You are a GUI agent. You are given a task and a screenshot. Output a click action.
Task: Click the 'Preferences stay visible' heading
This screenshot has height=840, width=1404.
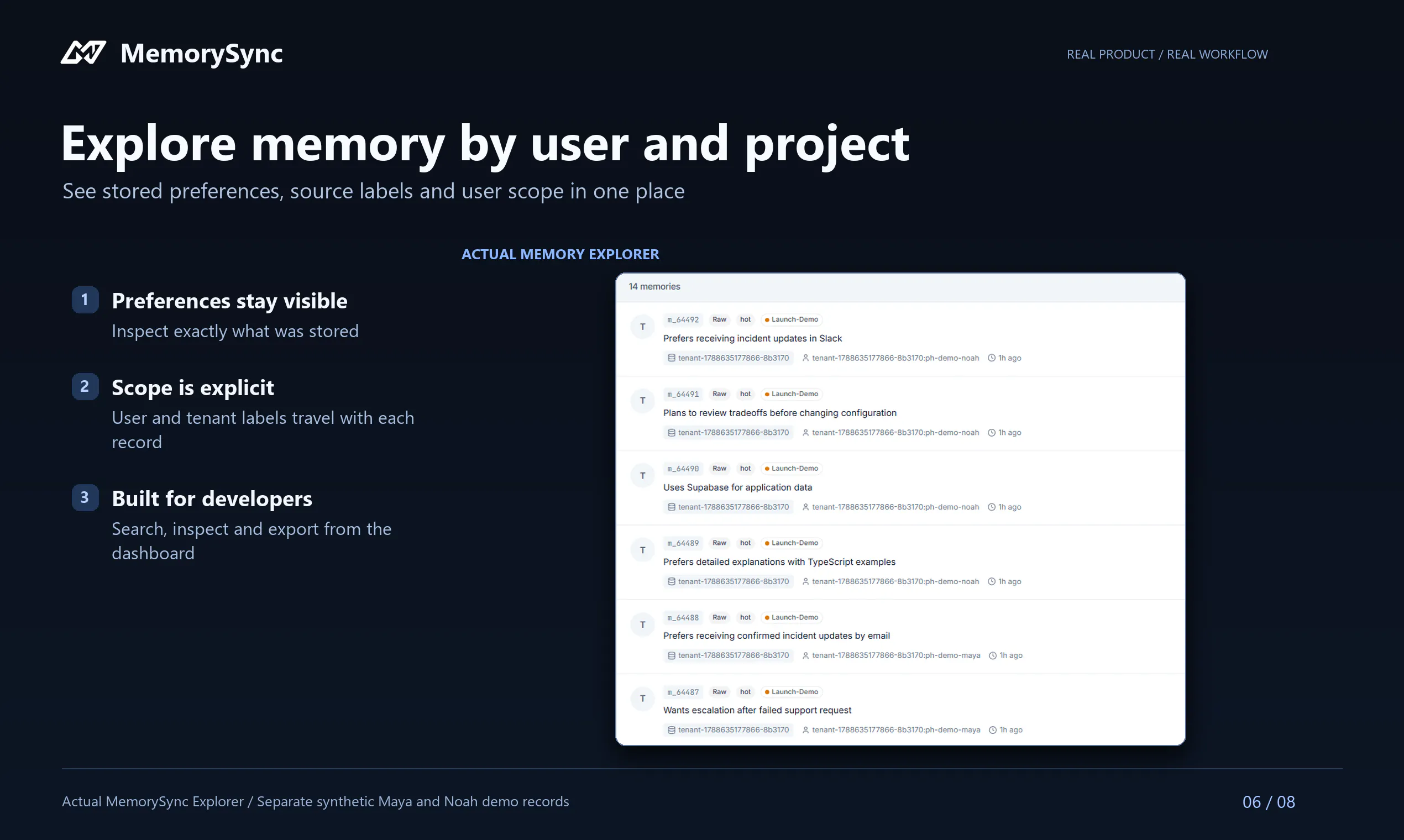229,301
